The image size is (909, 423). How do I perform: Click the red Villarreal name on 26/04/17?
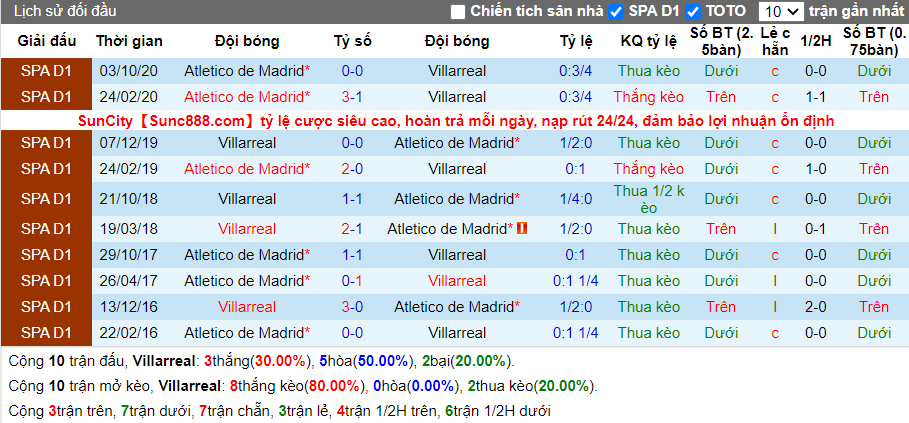coord(457,281)
